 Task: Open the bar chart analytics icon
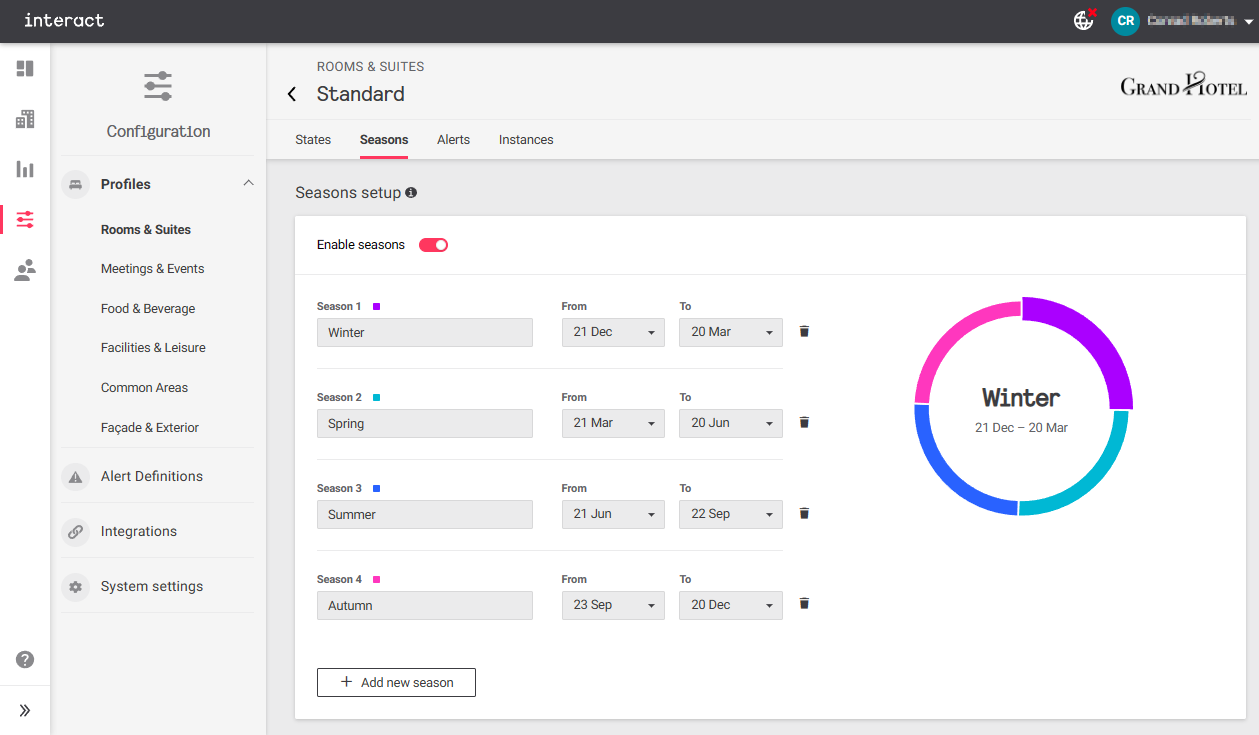pyautogui.click(x=25, y=169)
